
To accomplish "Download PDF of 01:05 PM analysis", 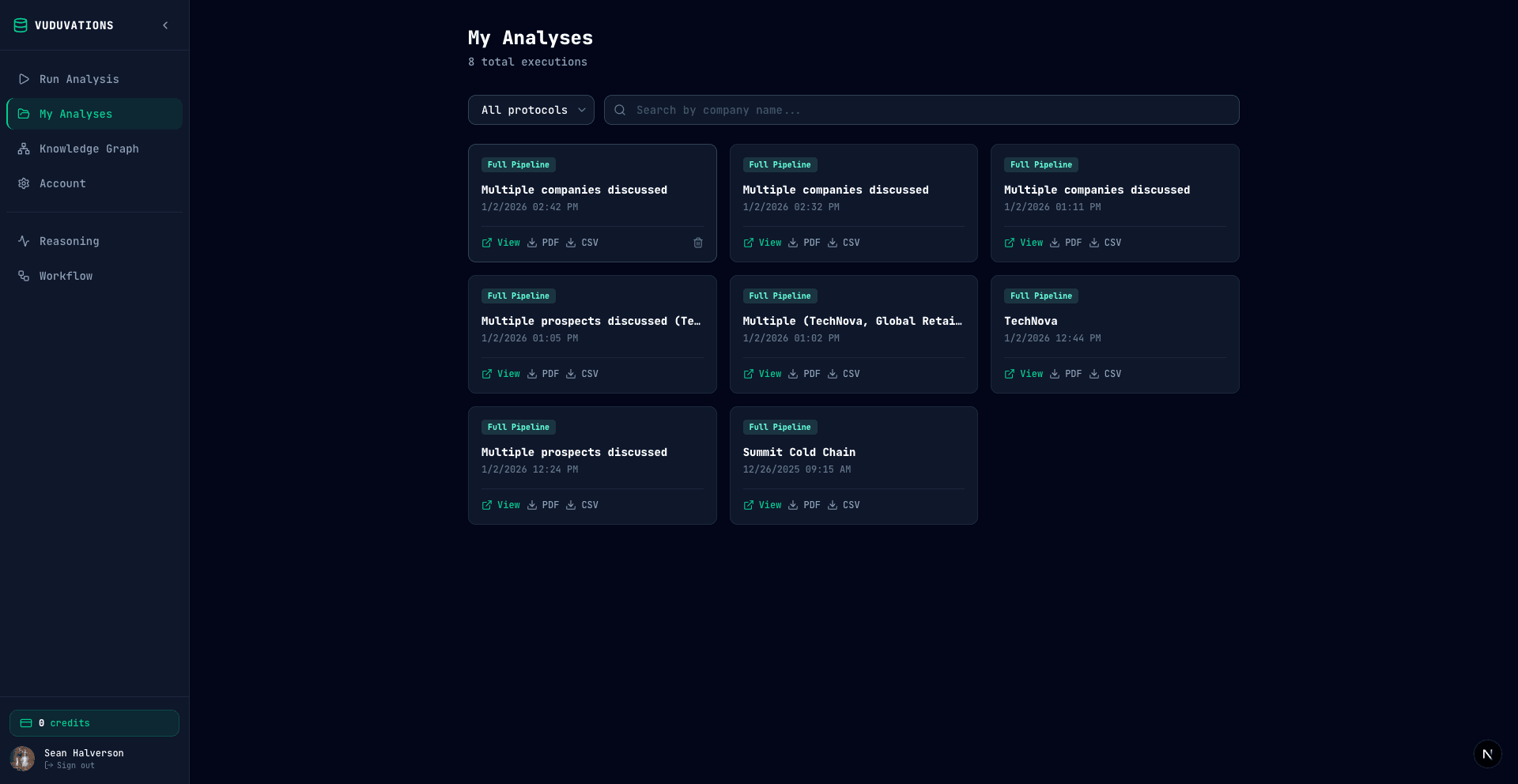I will [543, 374].
